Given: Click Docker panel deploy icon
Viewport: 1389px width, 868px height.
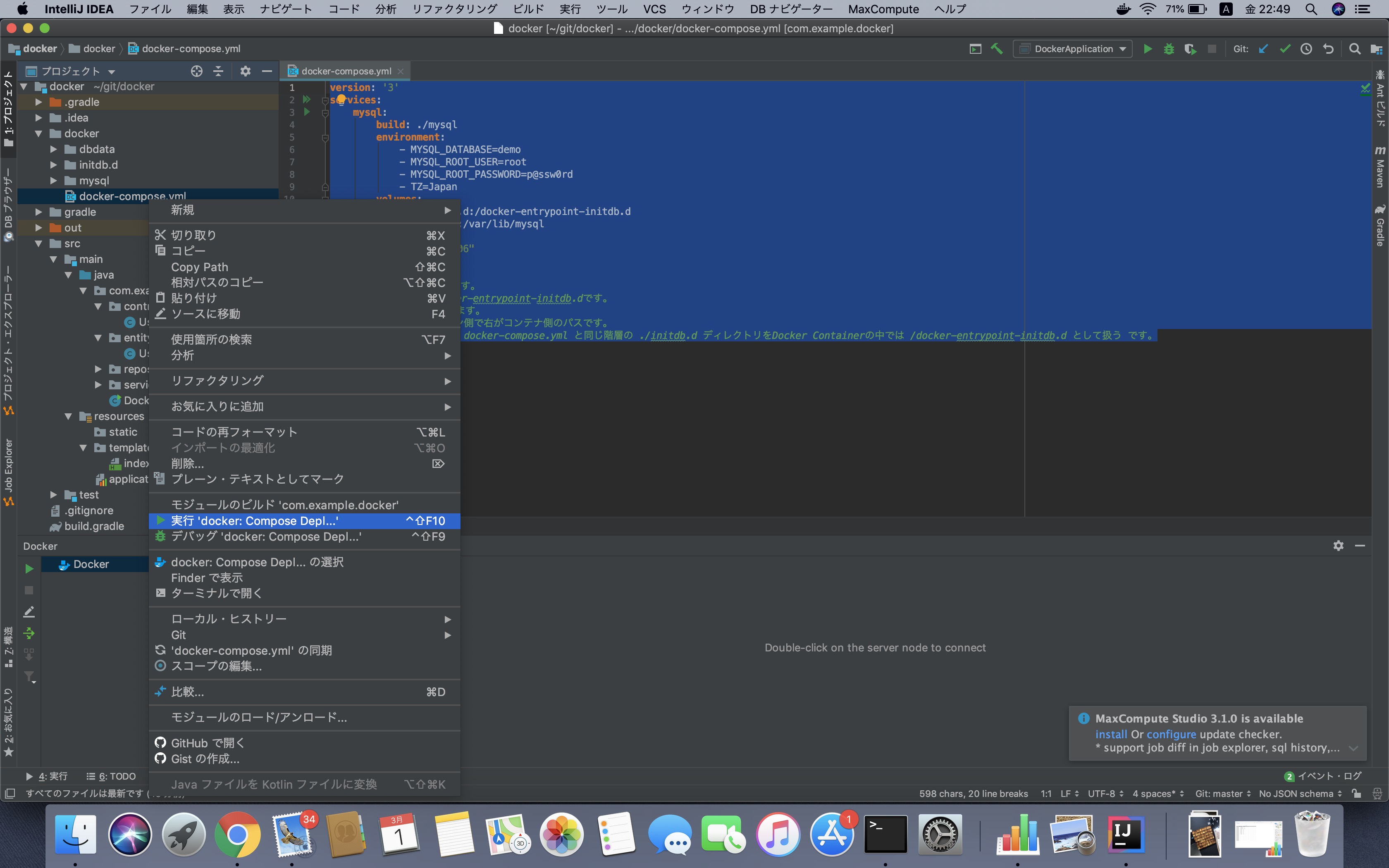Looking at the screenshot, I should [x=29, y=633].
